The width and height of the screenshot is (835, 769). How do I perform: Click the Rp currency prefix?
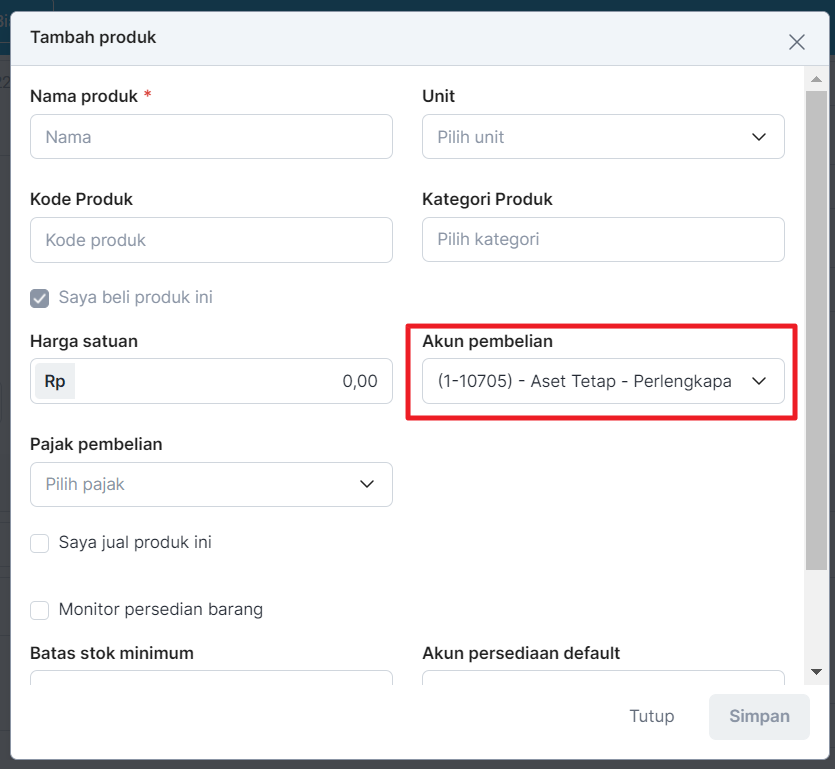55,381
